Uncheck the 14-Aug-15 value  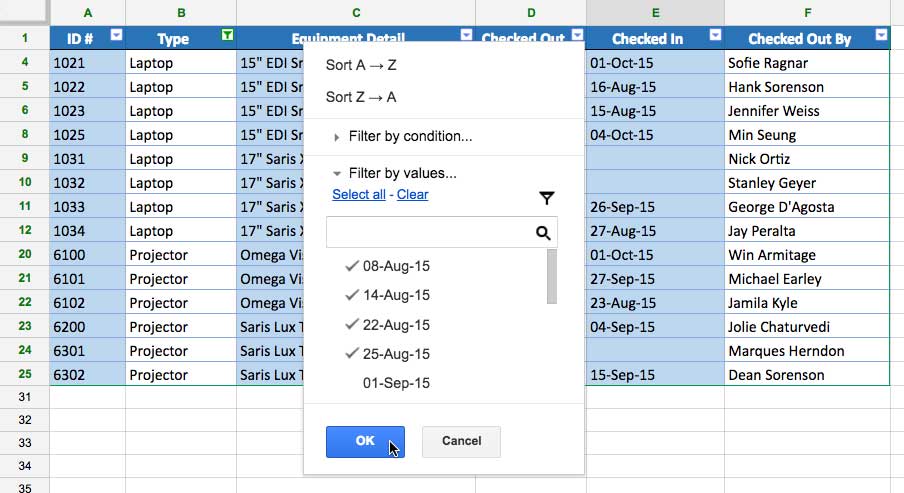pyautogui.click(x=395, y=295)
